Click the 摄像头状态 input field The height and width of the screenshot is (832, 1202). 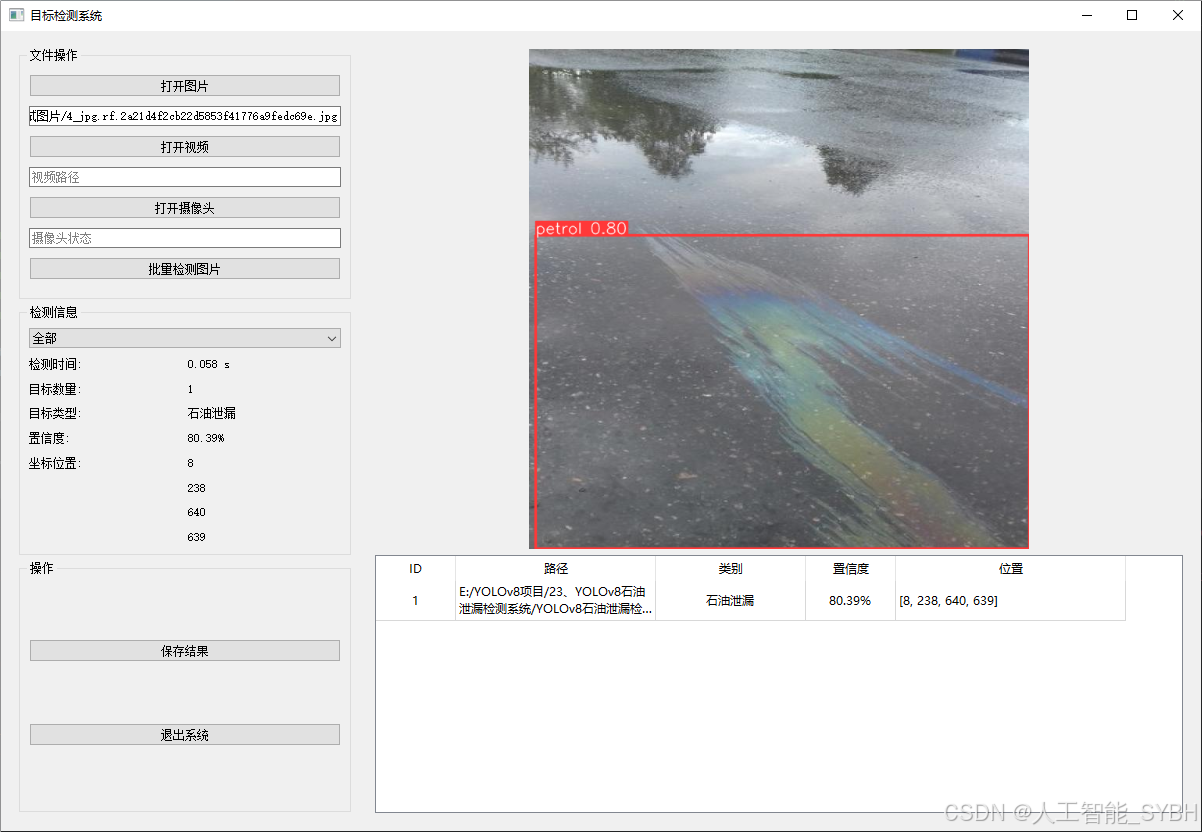coord(185,238)
